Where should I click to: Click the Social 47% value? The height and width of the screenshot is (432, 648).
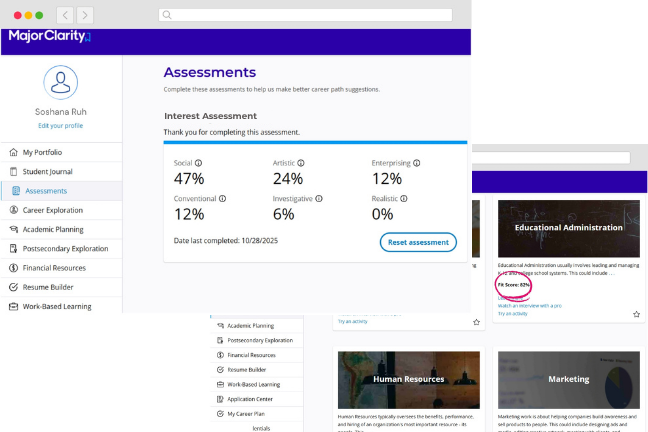click(189, 179)
